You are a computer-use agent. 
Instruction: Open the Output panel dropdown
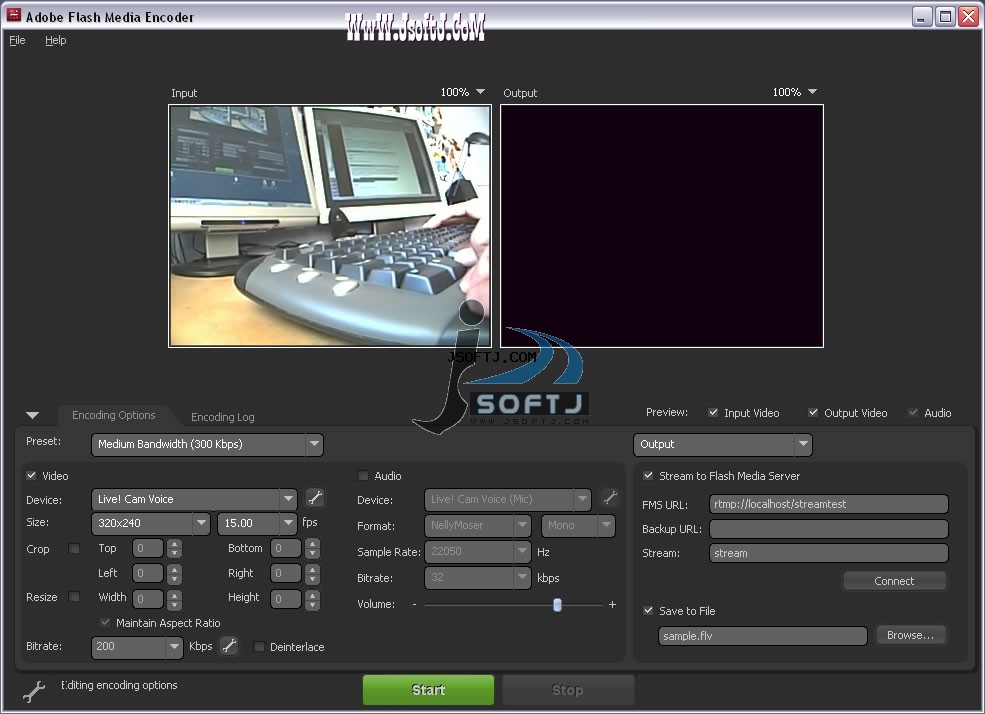722,444
